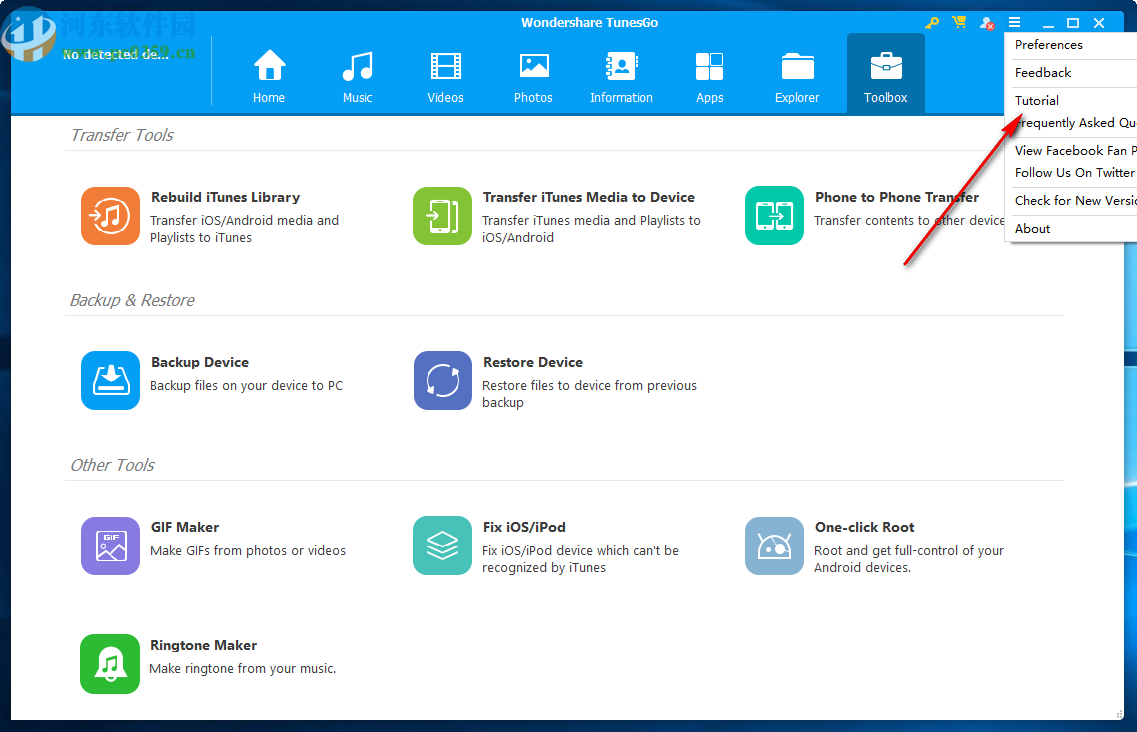The width and height of the screenshot is (1137, 732).
Task: Open the Restore Device tool icon
Action: tap(442, 380)
